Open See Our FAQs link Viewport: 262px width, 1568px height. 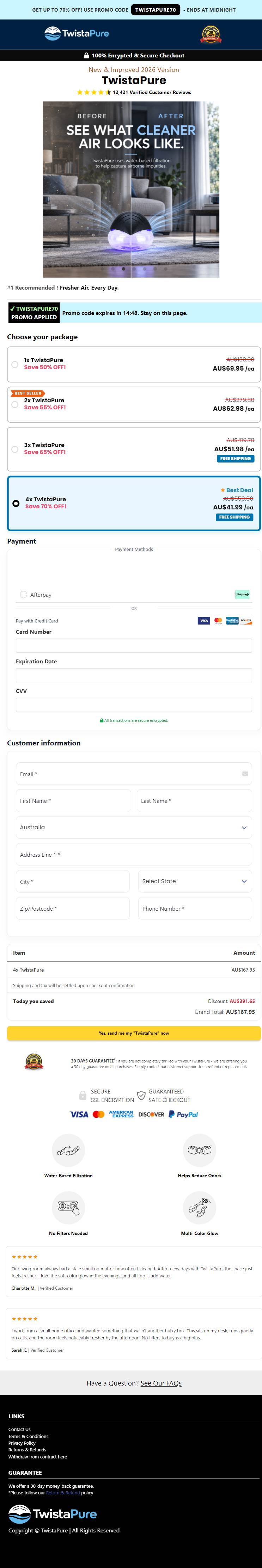[x=161, y=1383]
